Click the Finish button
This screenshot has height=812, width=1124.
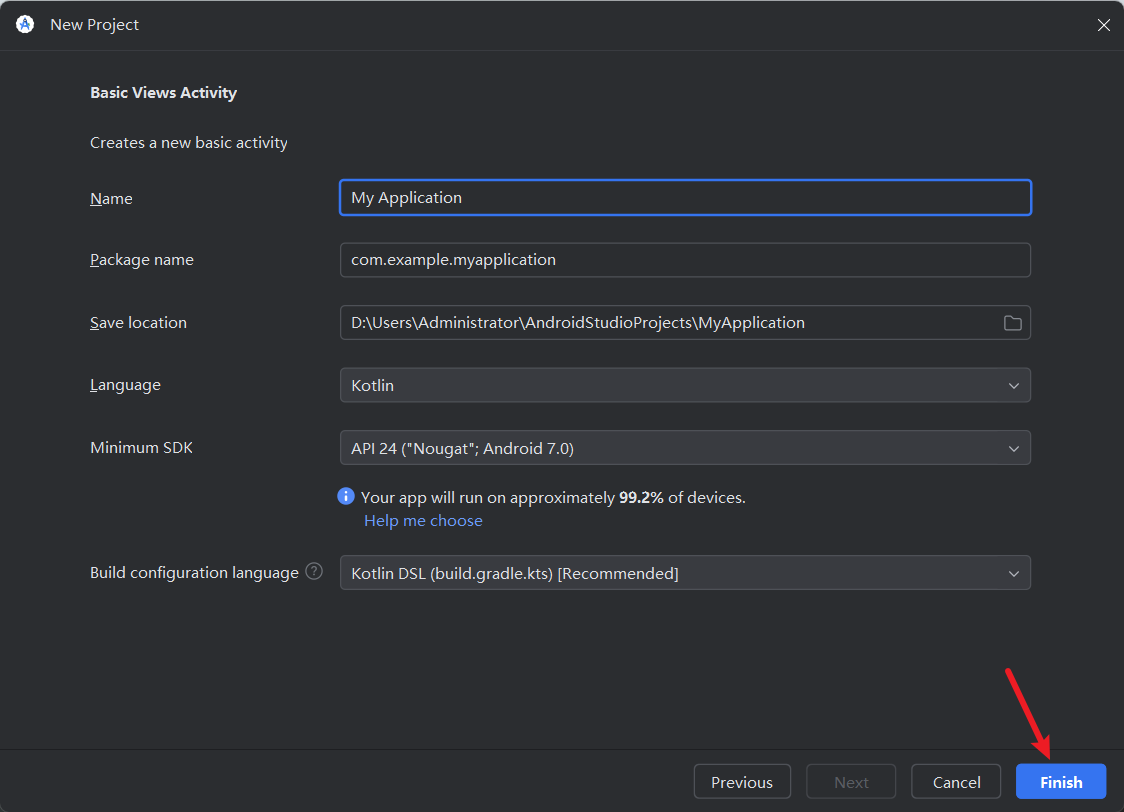coord(1061,782)
